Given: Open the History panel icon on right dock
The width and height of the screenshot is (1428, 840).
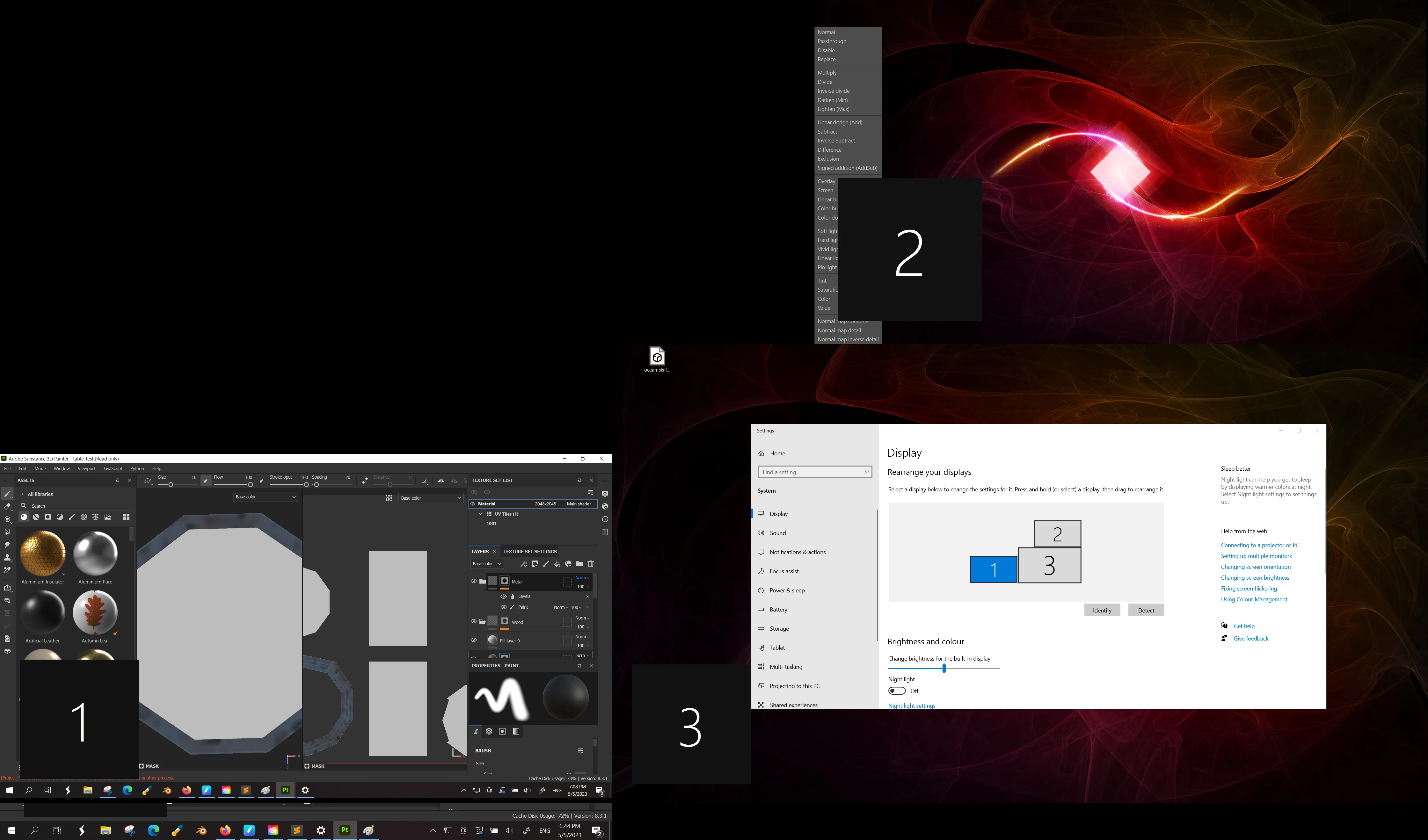Looking at the screenshot, I should coord(605,519).
